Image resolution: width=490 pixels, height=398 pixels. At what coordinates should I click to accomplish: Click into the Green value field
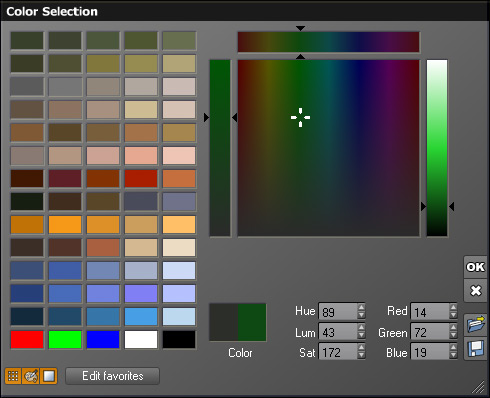[x=430, y=332]
